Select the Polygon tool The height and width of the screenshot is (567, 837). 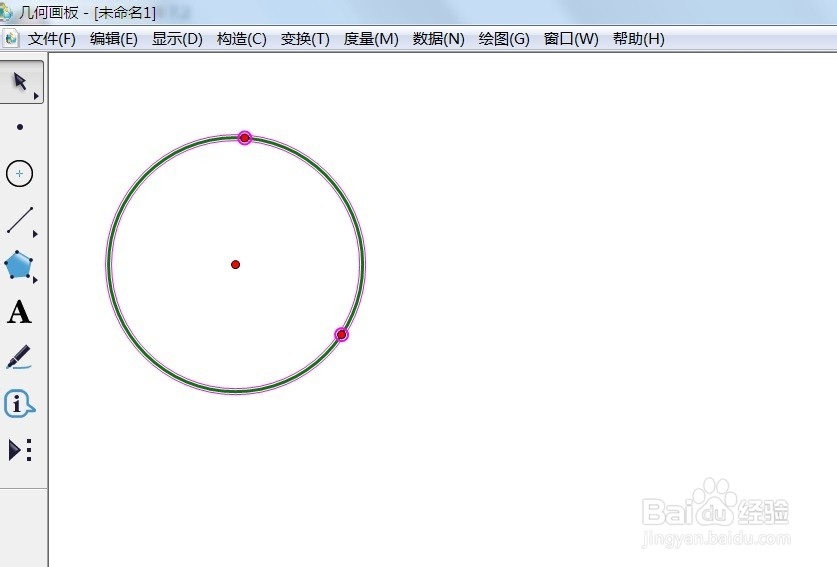[x=19, y=265]
